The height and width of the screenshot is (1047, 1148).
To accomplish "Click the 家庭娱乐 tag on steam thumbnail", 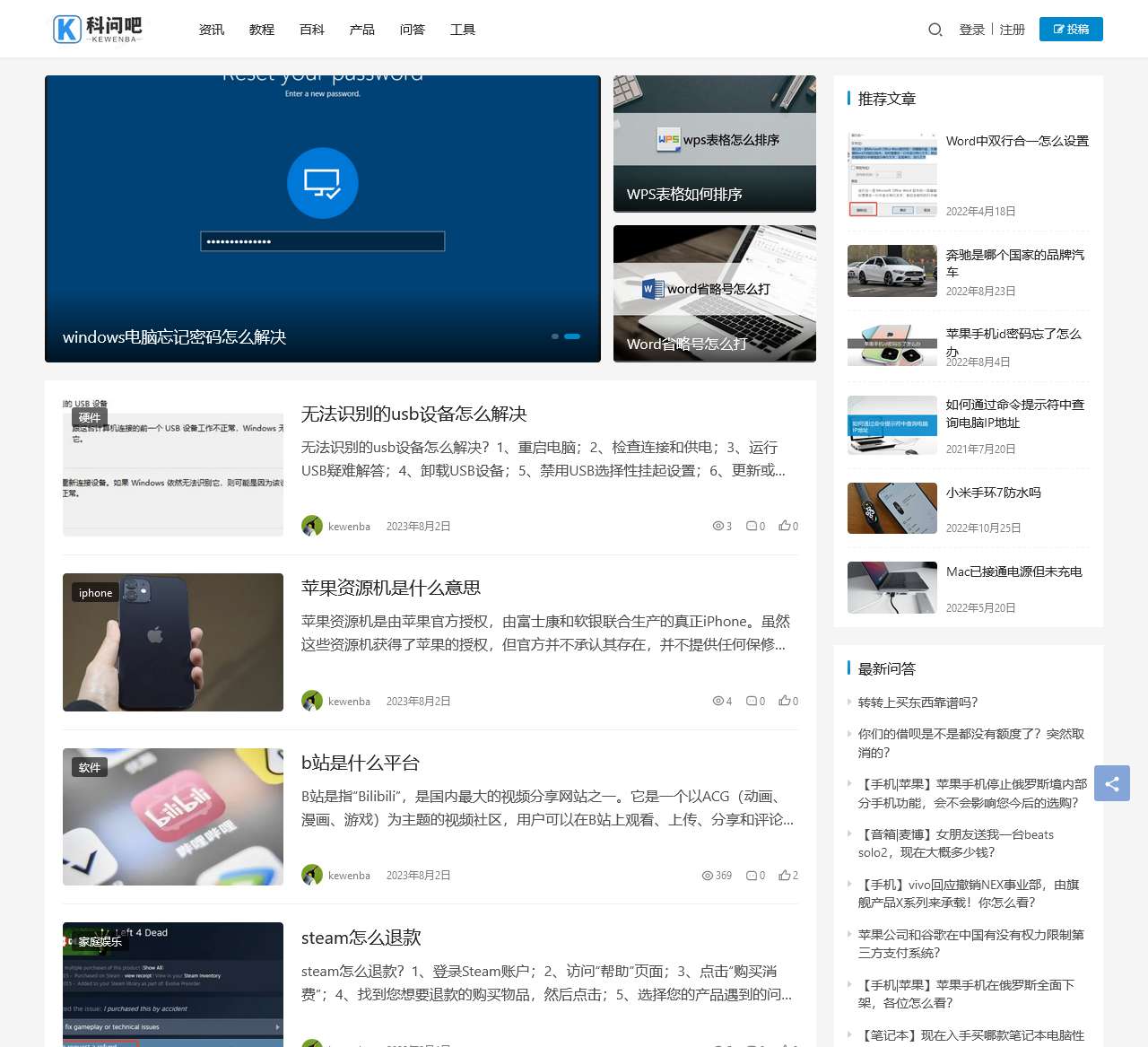I will (100, 941).
